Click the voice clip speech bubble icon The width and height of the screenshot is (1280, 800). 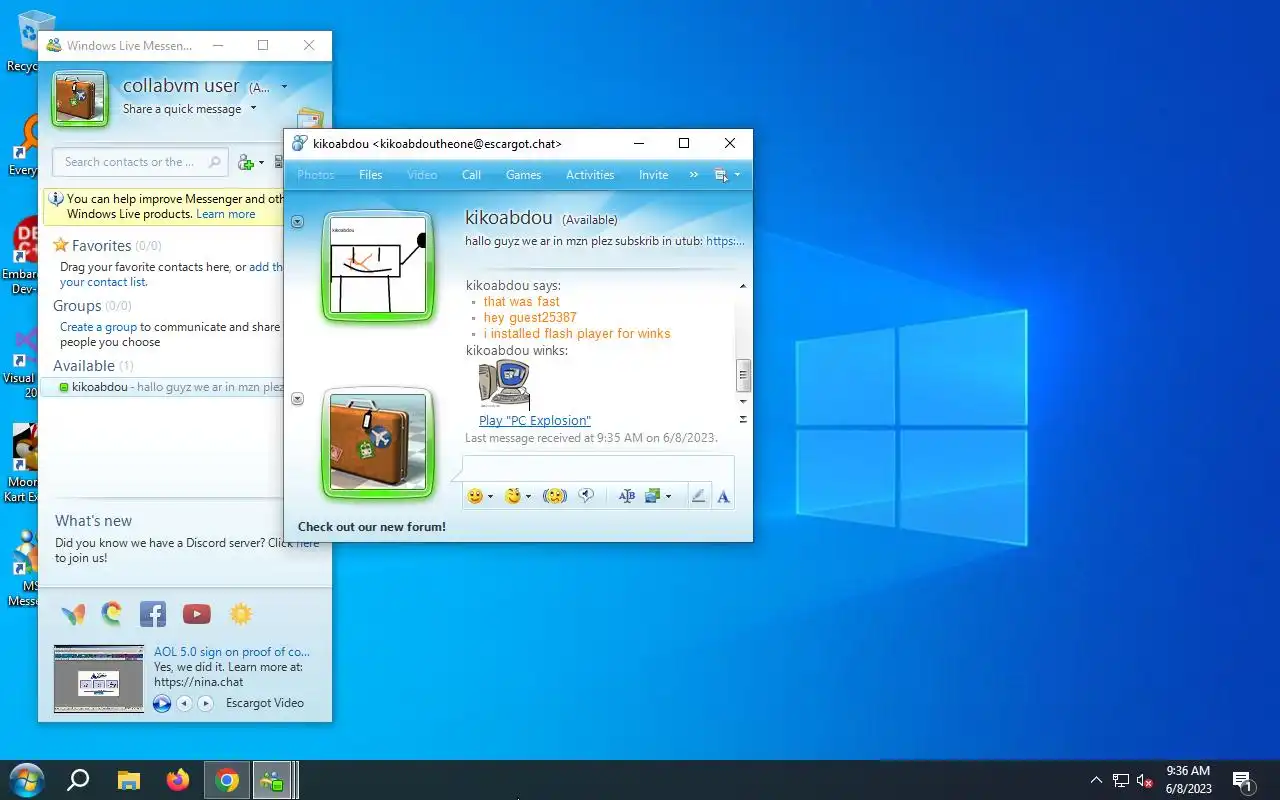pyautogui.click(x=587, y=496)
